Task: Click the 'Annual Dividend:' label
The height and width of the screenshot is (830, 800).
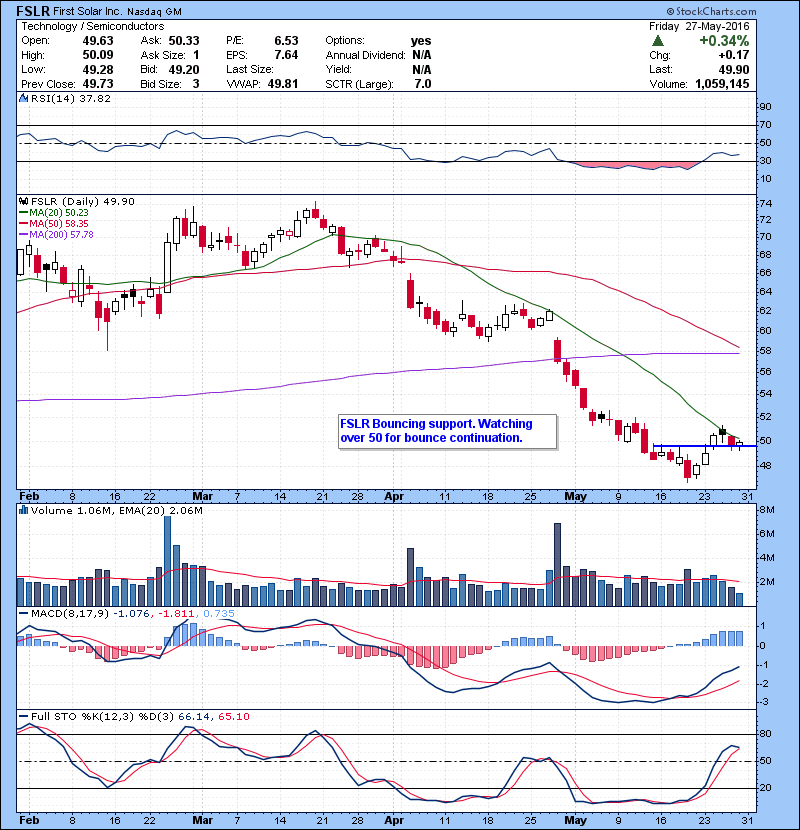Action: pos(365,55)
